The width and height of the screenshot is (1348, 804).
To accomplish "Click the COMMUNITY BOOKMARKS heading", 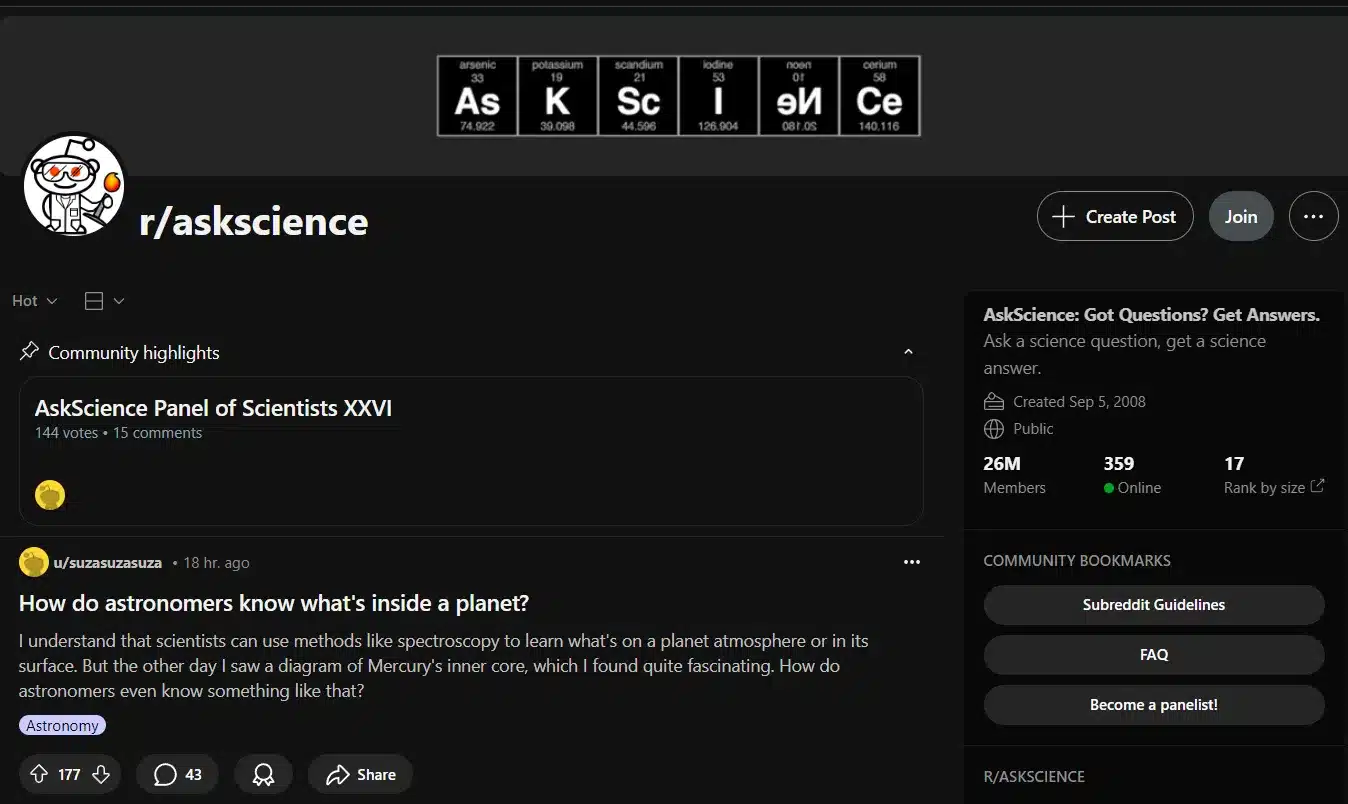I will [x=1077, y=561].
